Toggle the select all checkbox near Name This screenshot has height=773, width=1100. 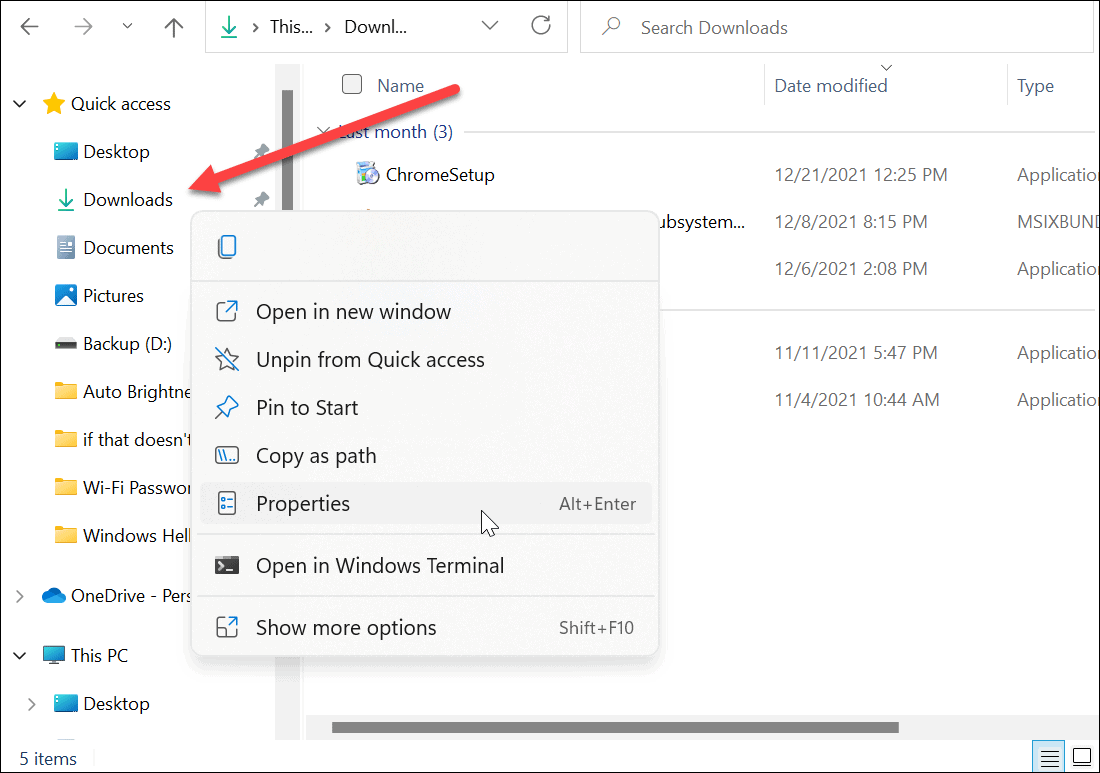pyautogui.click(x=352, y=85)
